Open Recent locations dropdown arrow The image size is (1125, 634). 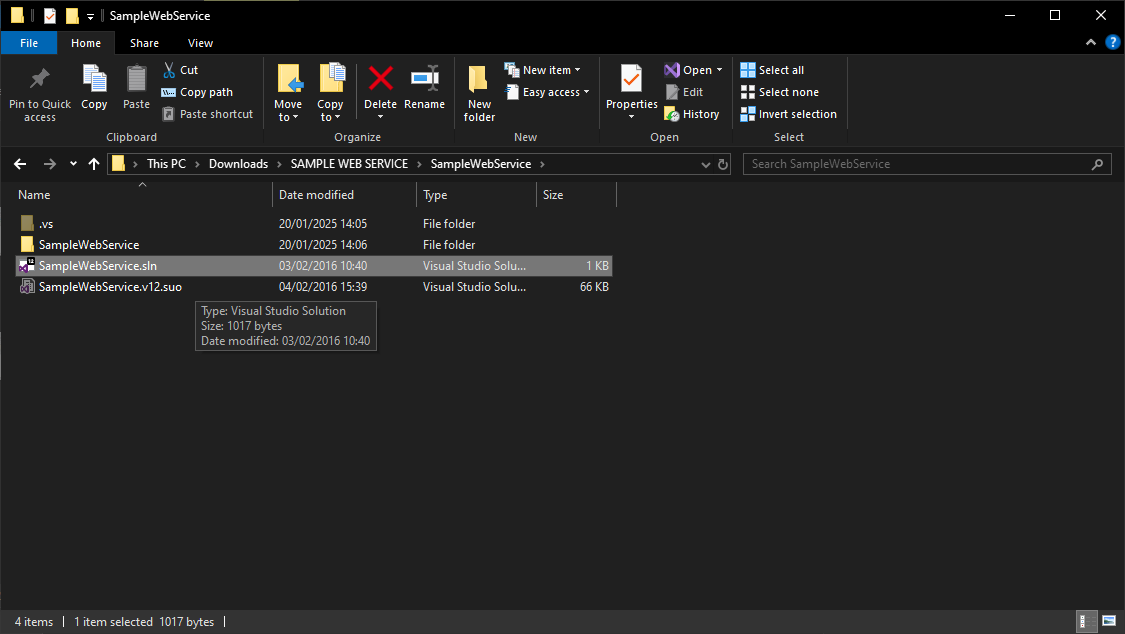point(73,164)
